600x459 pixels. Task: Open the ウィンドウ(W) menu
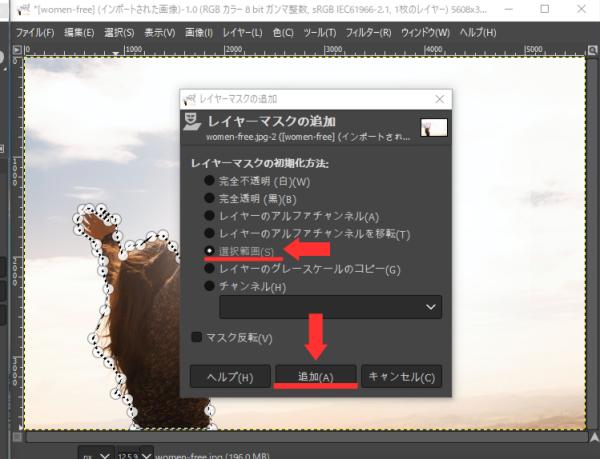point(426,33)
